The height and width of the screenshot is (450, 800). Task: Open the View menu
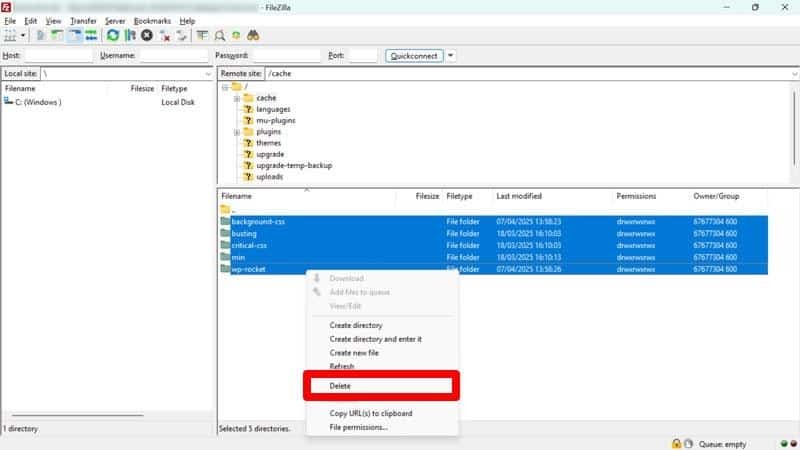pos(53,21)
